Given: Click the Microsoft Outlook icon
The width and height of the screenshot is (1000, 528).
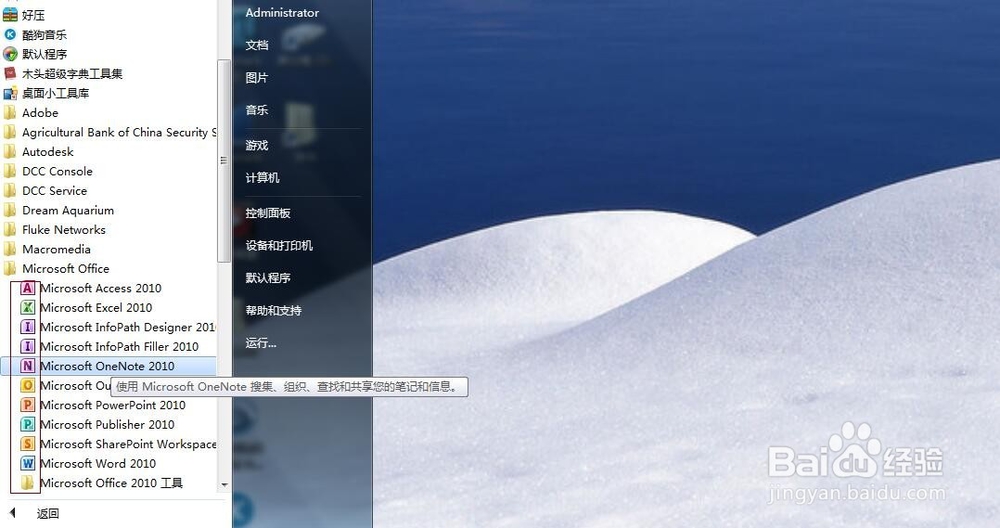Looking at the screenshot, I should pyautogui.click(x=27, y=385).
